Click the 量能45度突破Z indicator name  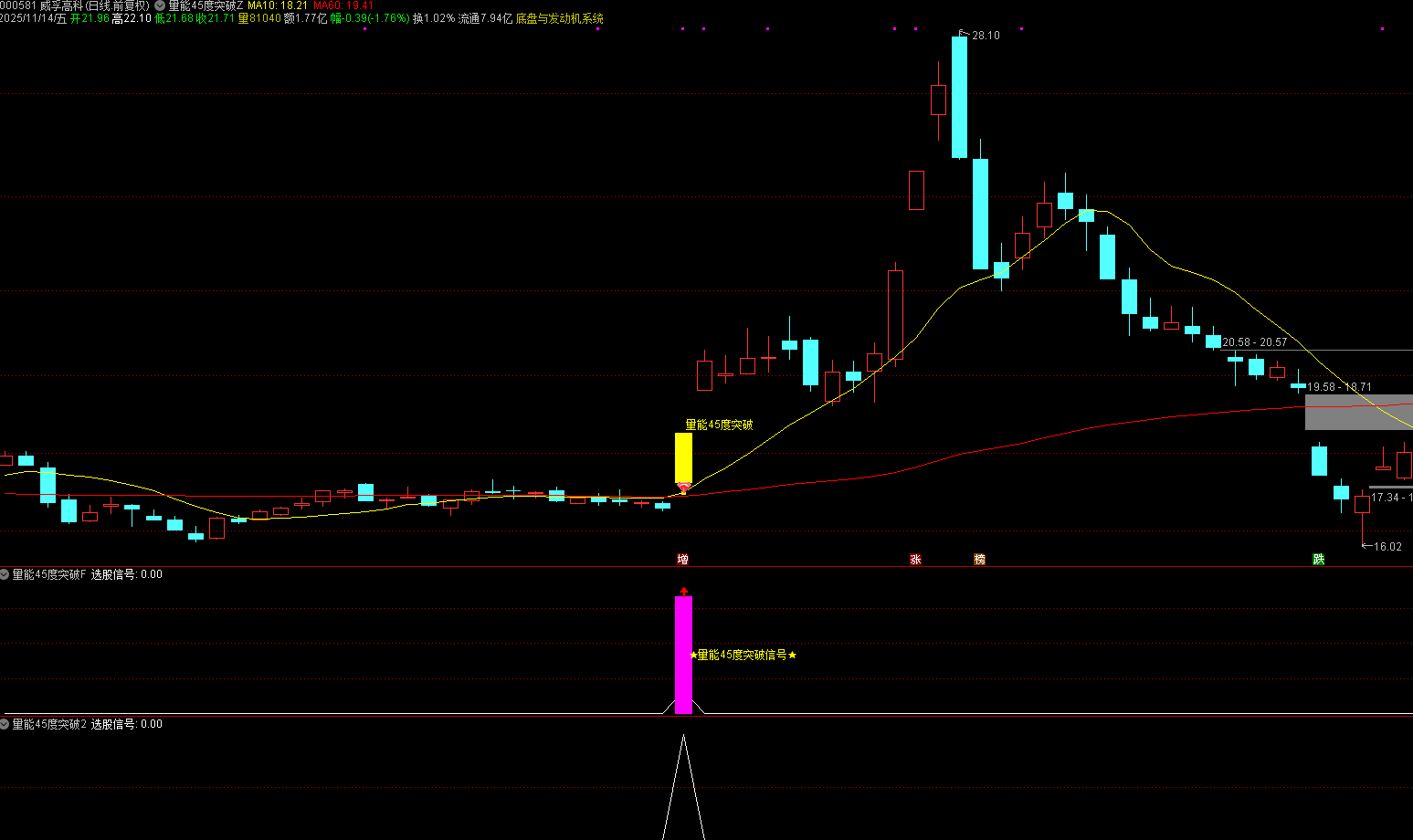pos(206,5)
